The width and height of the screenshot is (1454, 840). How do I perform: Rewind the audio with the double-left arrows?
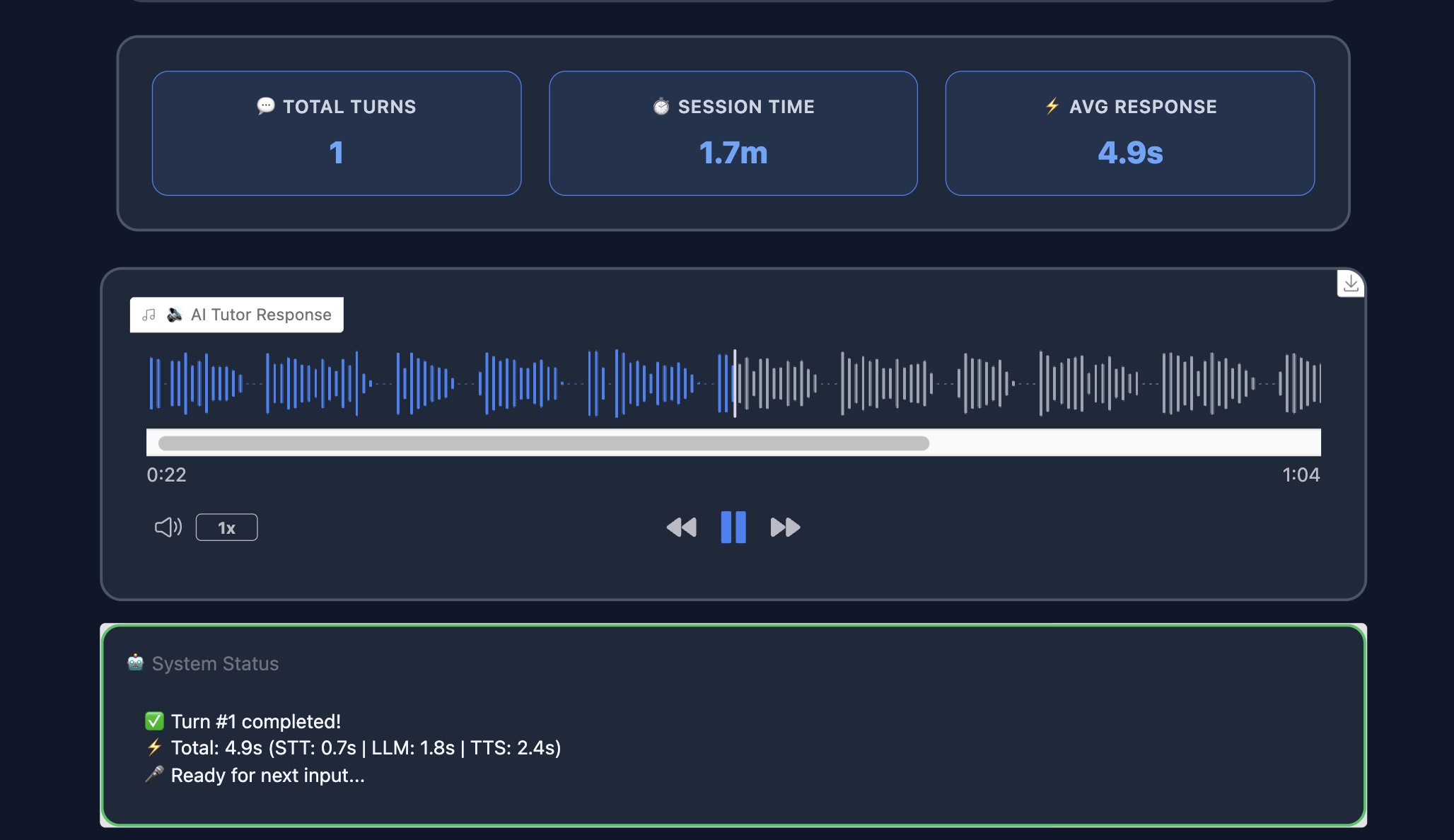(681, 527)
